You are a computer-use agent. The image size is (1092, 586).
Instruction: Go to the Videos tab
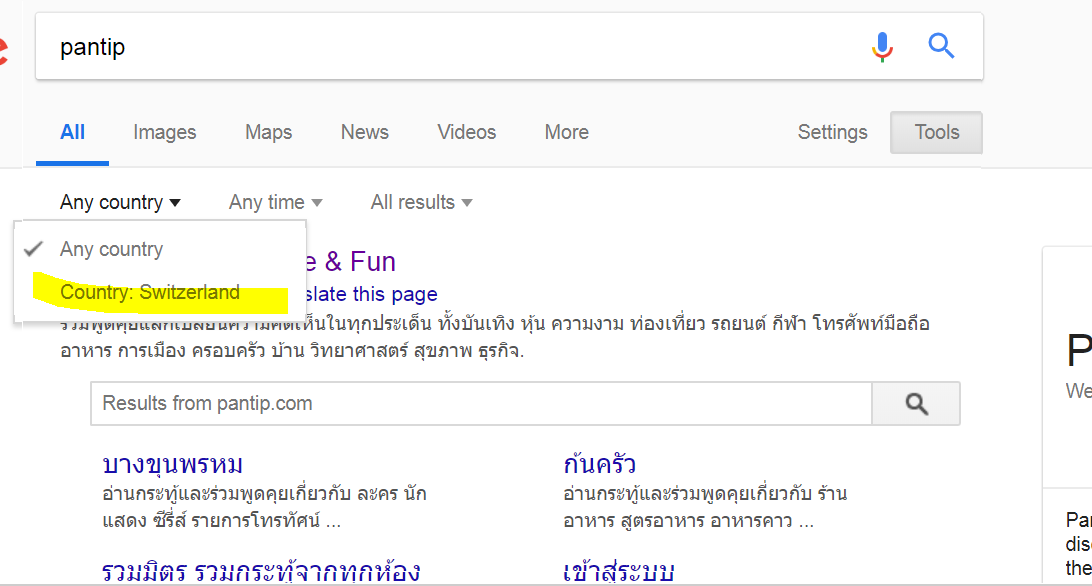(466, 132)
